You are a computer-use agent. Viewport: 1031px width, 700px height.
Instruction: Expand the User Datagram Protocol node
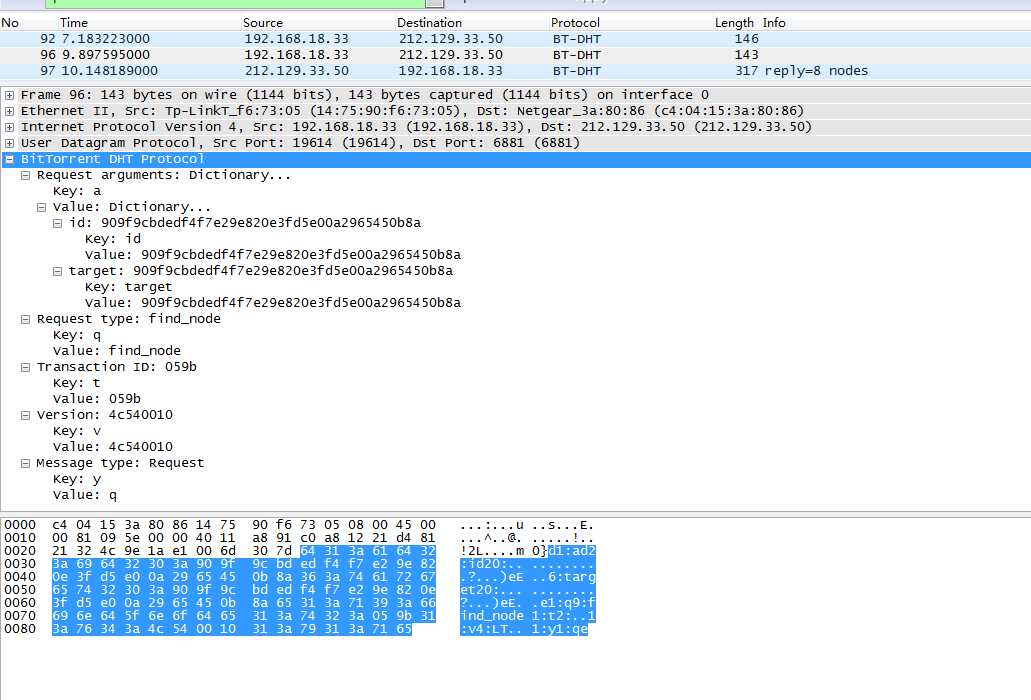click(x=9, y=143)
